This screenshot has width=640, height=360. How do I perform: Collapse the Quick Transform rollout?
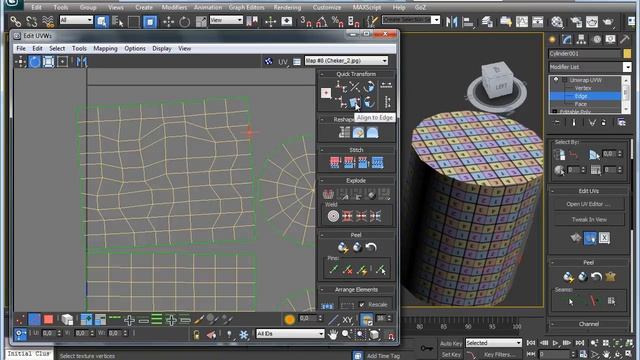[356, 74]
